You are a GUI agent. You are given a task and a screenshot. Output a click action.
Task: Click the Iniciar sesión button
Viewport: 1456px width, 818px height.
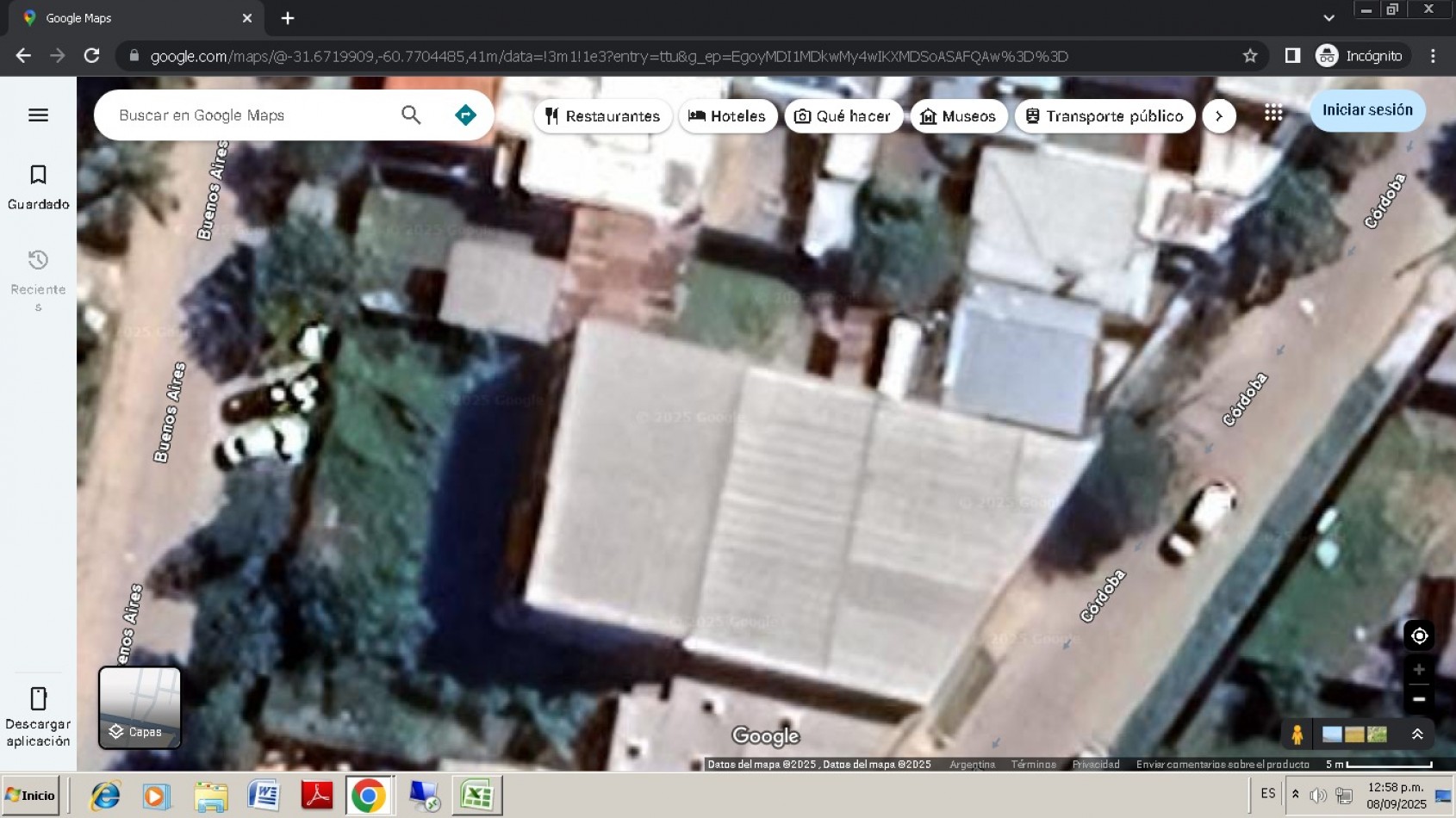pos(1367,110)
